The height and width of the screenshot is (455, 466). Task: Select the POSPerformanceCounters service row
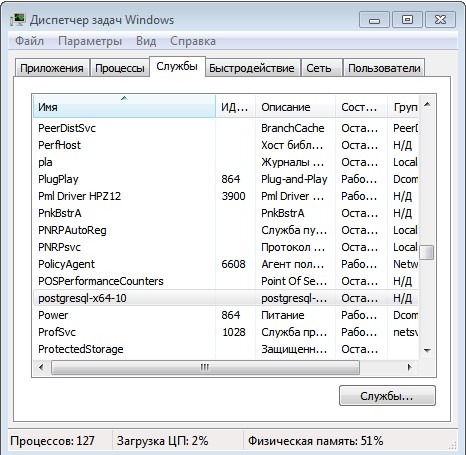coord(226,281)
